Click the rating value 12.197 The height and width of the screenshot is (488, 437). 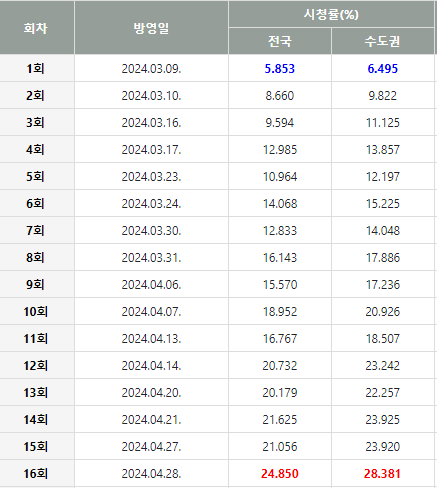point(383,177)
